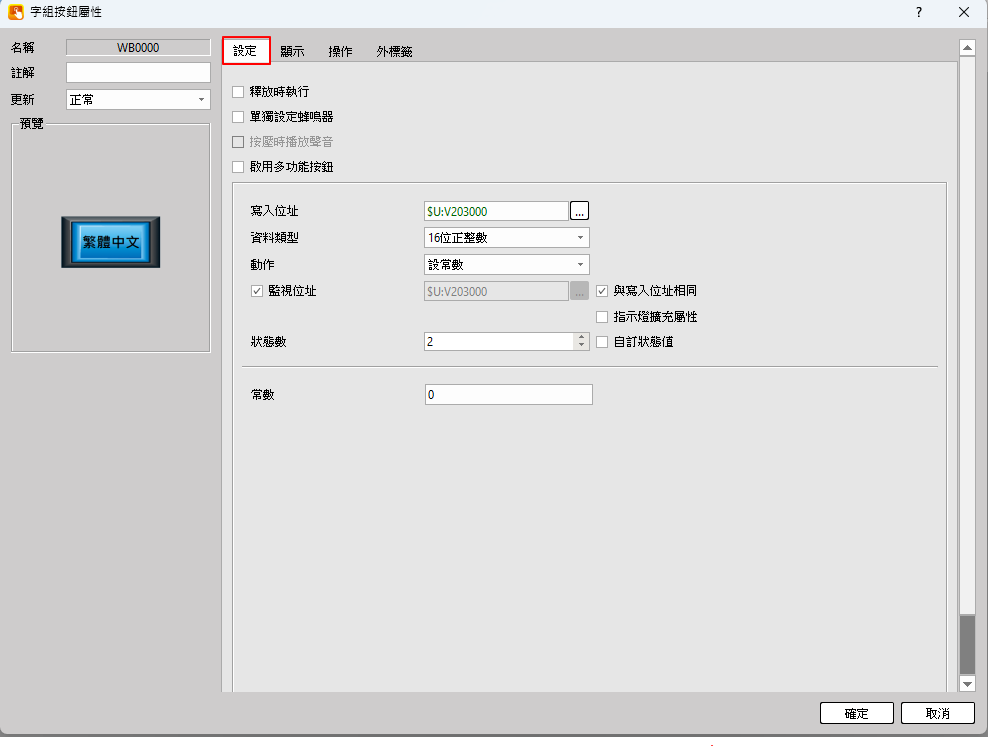
Task: Click the 狀態數 spinner up arrow
Action: pyautogui.click(x=581, y=337)
